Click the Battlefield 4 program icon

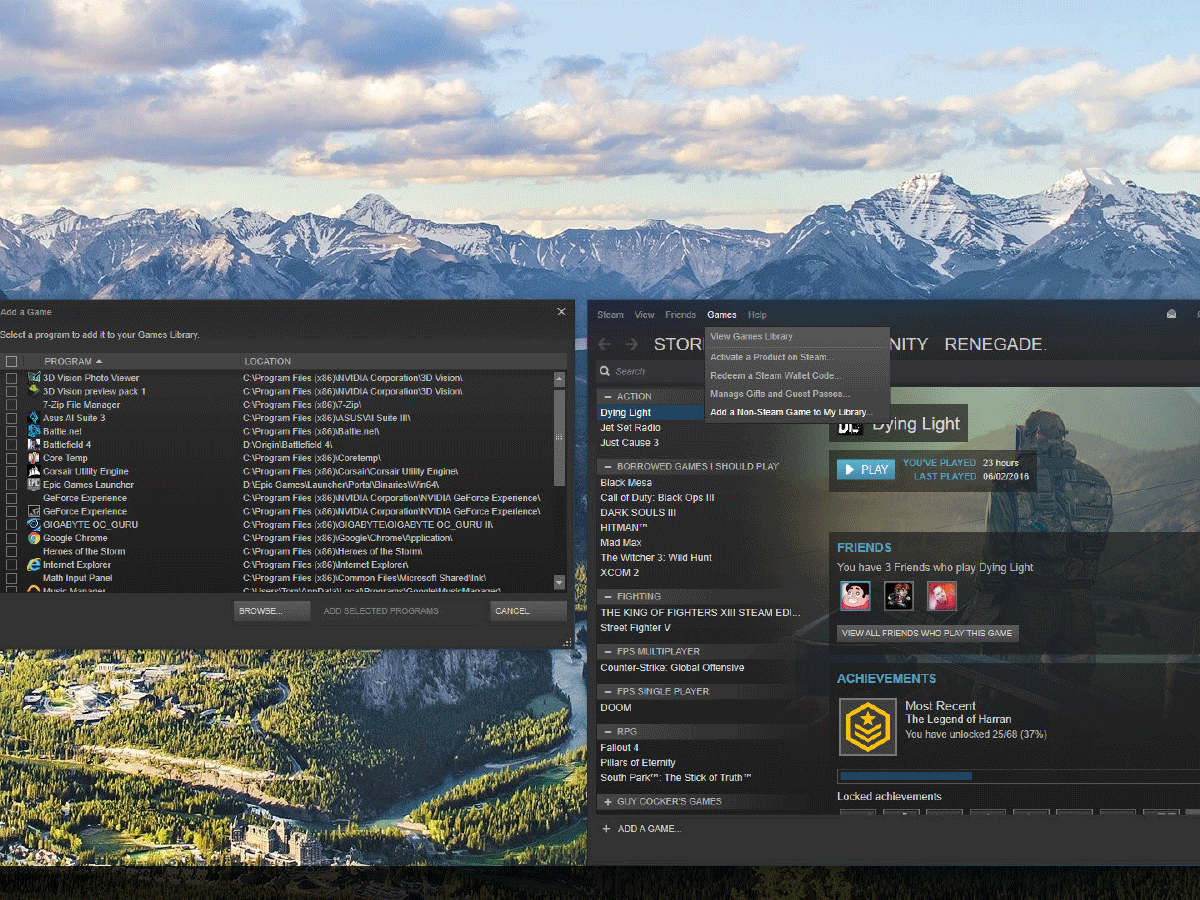(34, 444)
